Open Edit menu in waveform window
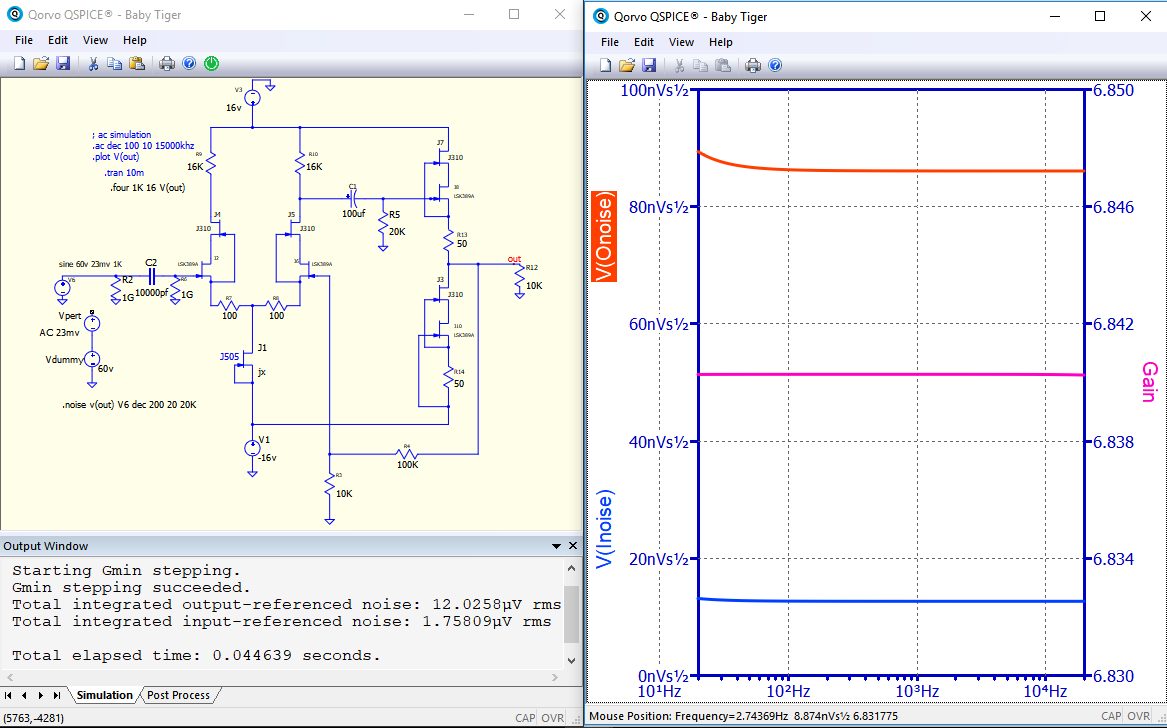Screen dimensions: 1167x728 click(645, 42)
